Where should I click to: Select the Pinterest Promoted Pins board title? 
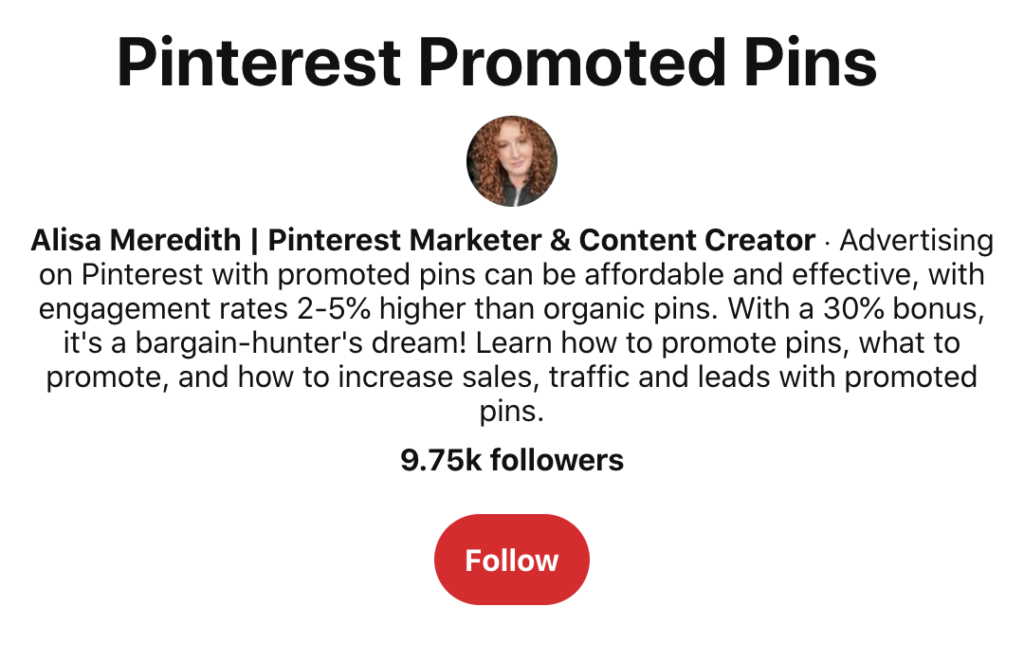click(497, 62)
